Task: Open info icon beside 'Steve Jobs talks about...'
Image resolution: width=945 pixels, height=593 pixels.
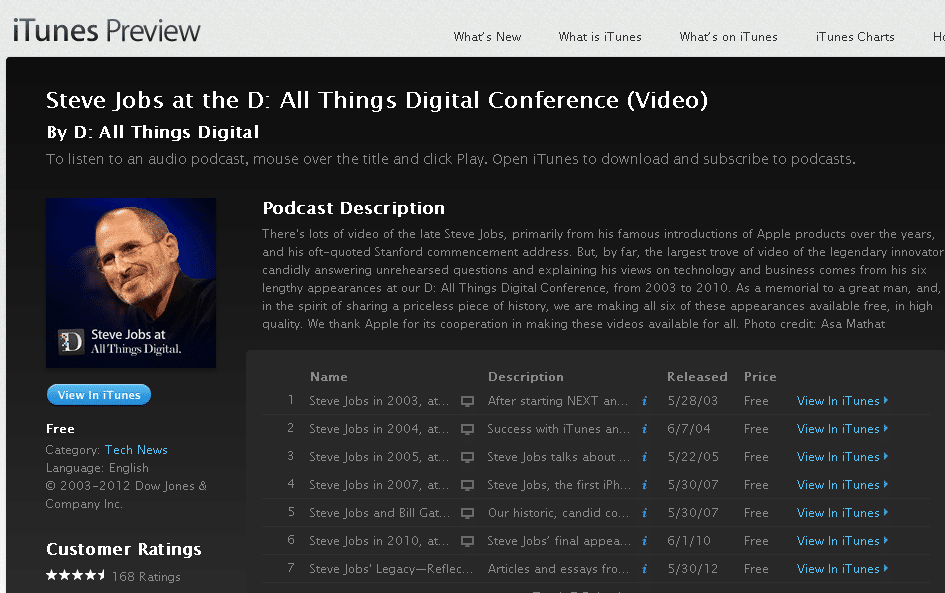Action: pos(644,457)
